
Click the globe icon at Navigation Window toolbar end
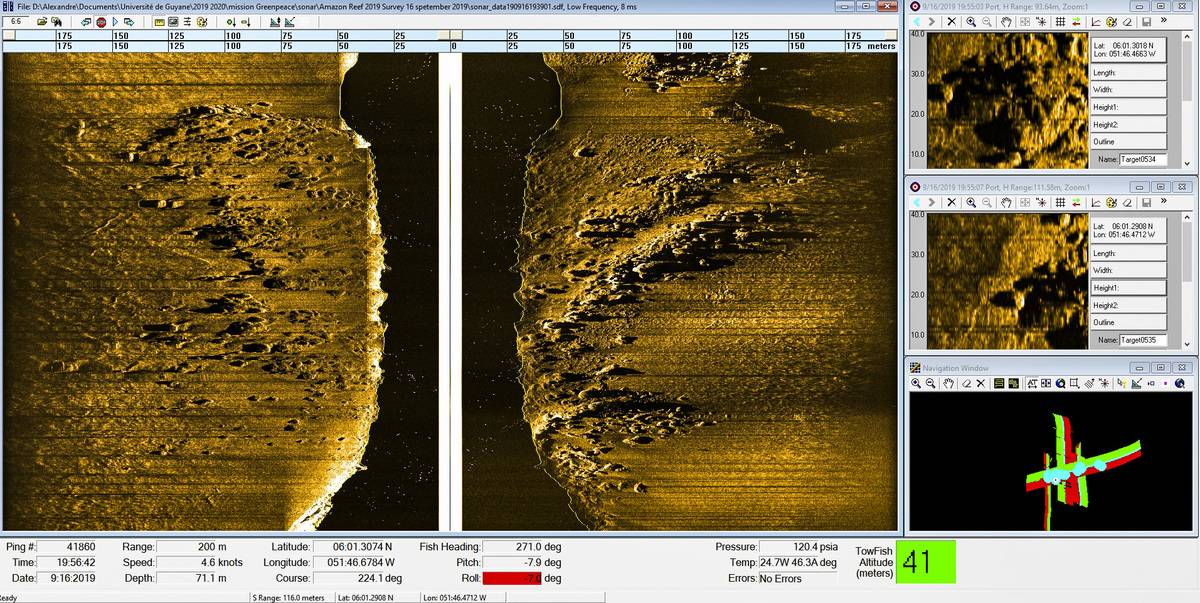(x=1180, y=383)
